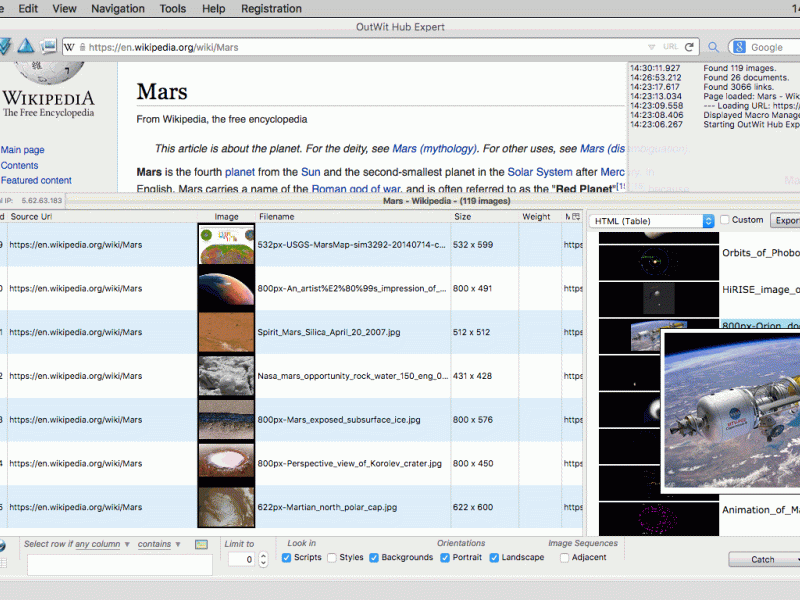
Task: Click the planet link in the article
Action: pos(240,172)
